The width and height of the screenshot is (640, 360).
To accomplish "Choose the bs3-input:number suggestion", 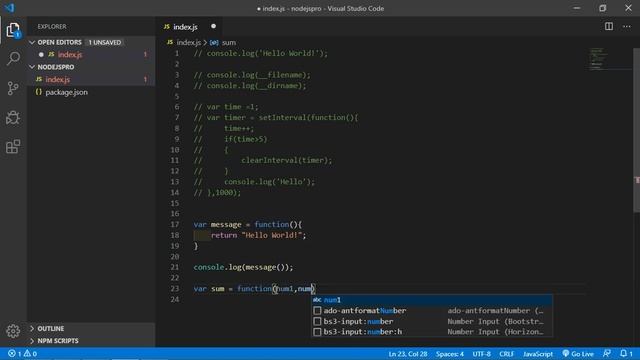I will click(432, 321).
